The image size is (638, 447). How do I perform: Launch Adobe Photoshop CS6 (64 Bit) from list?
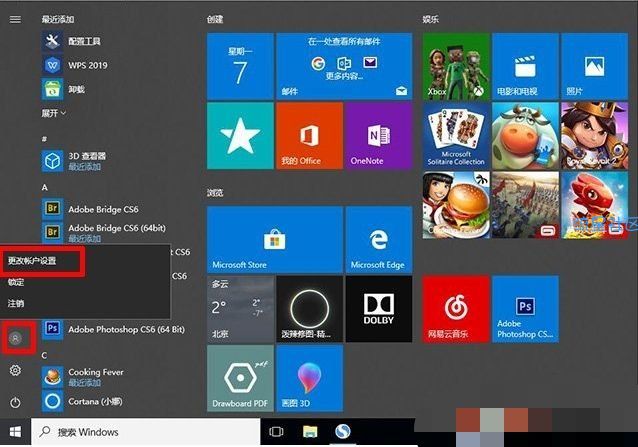pos(126,329)
